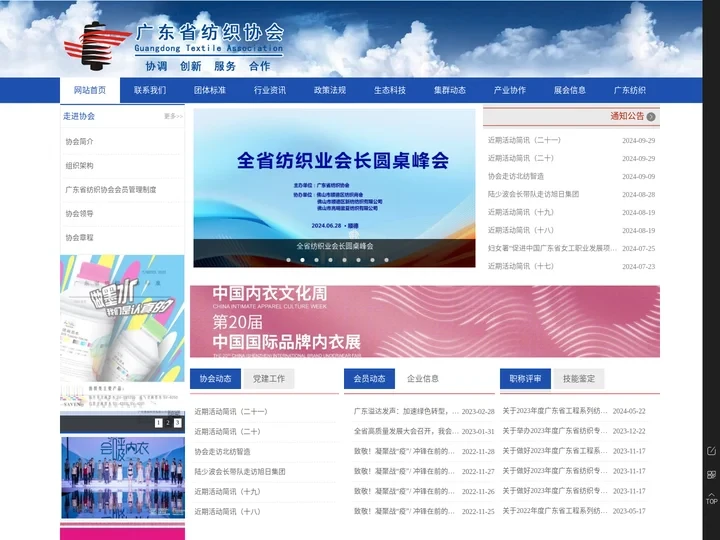The height and width of the screenshot is (540, 720).
Task: Select seventh dot of main carousel
Action: click(x=372, y=260)
